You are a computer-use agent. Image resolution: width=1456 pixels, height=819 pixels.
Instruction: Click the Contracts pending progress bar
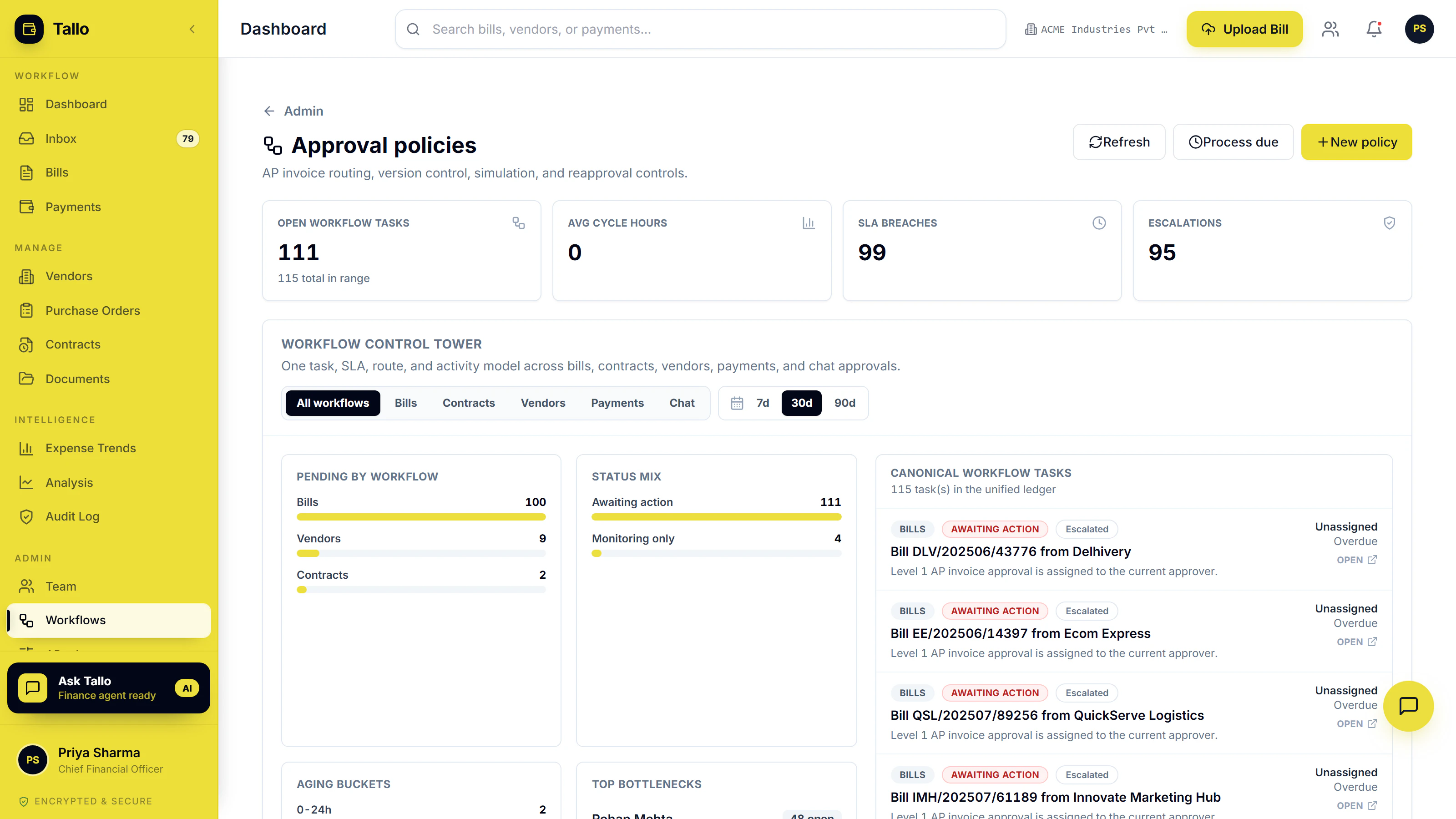coord(421,590)
